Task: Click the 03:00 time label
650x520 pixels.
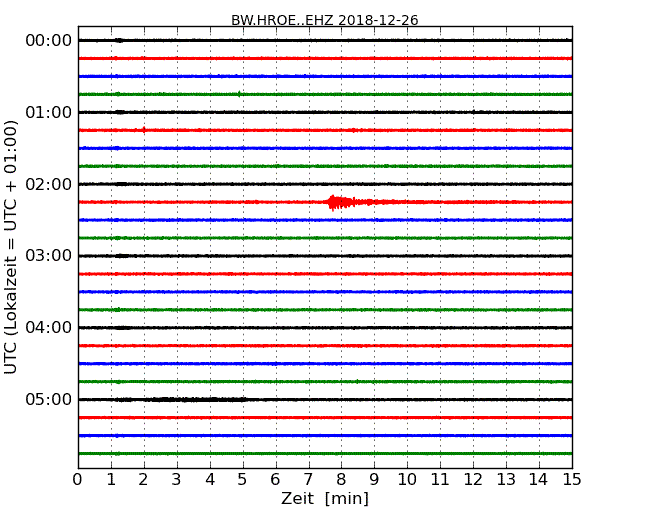Action: click(49, 255)
